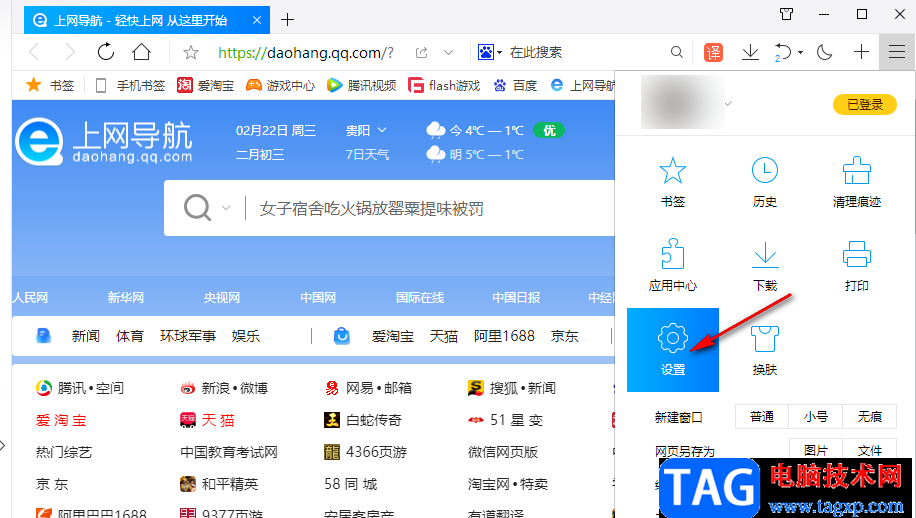Toggle night mode moon icon
Viewport: 916px width, 518px height.
[x=824, y=53]
